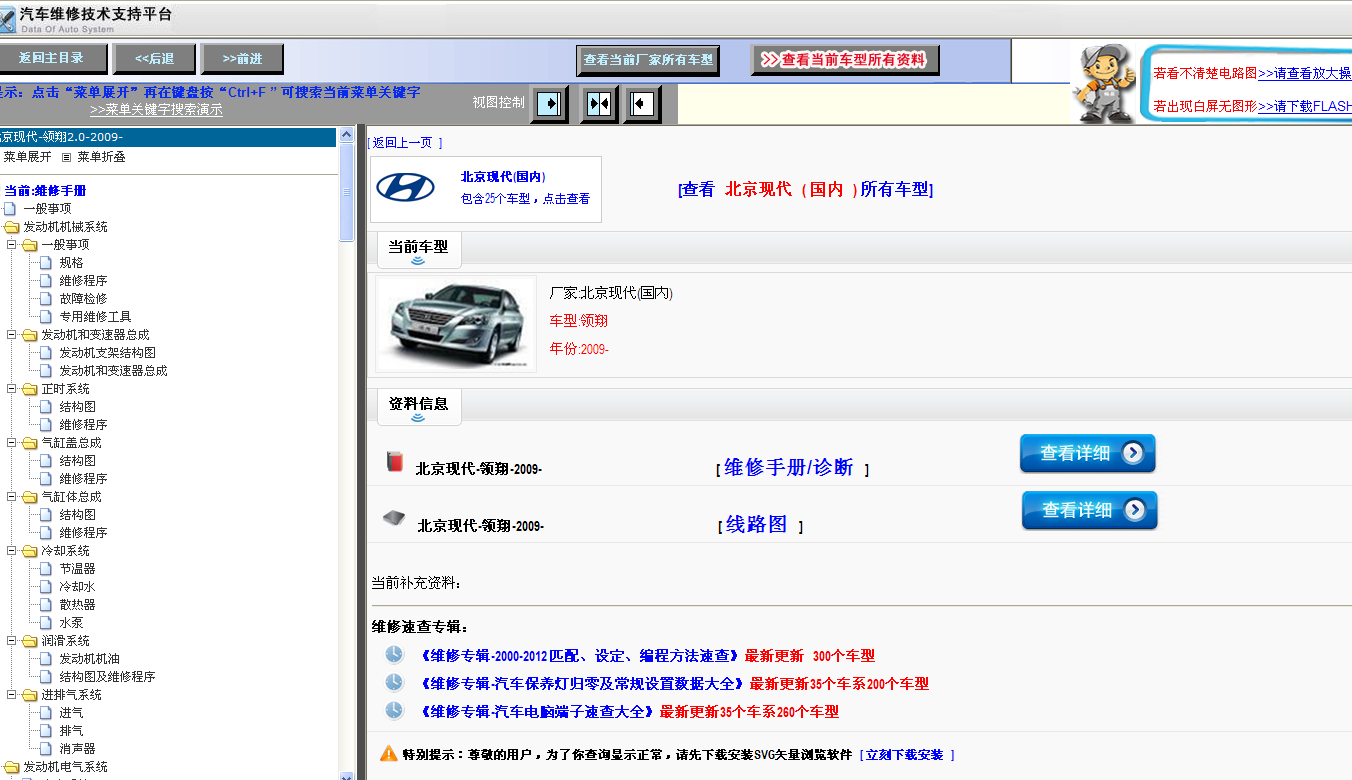This screenshot has height=780, width=1352.
Task: Click the 当前车型 section tab
Action: point(418,247)
